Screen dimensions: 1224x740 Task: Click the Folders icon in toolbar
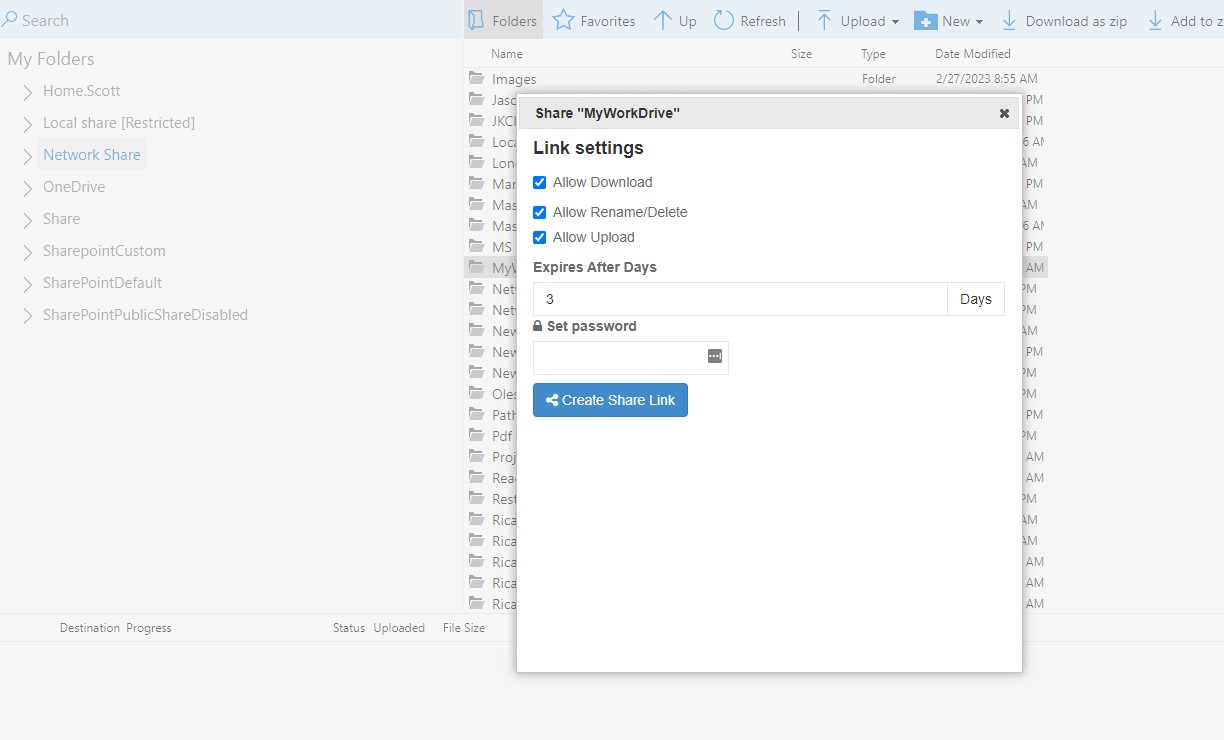click(476, 20)
